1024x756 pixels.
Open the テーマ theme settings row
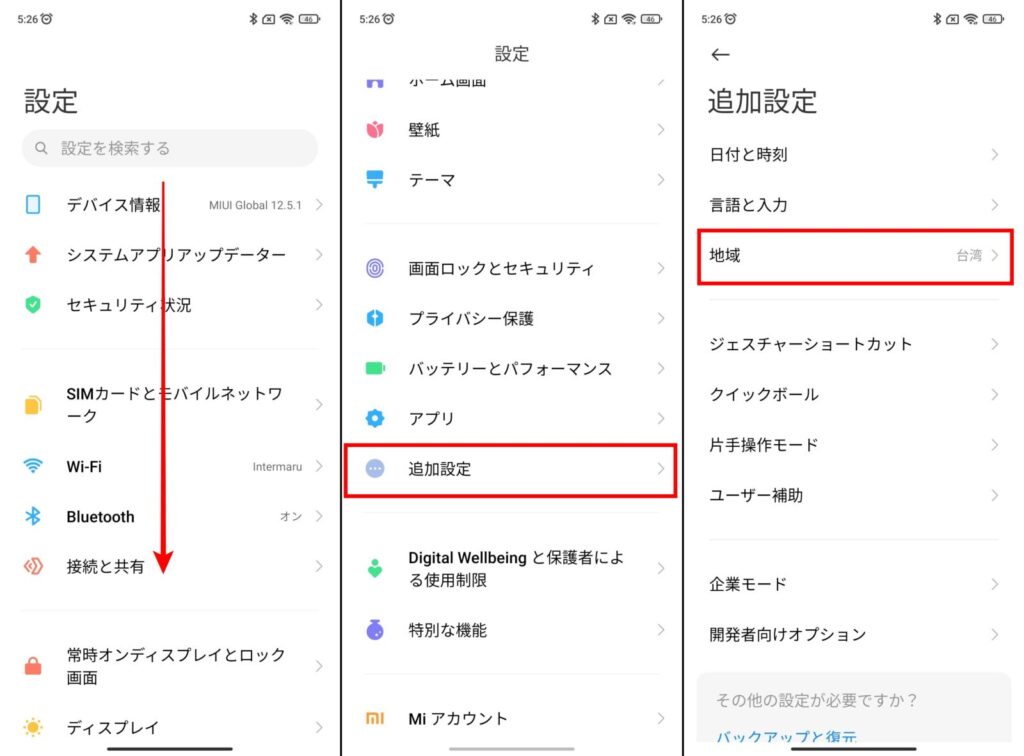click(x=510, y=180)
